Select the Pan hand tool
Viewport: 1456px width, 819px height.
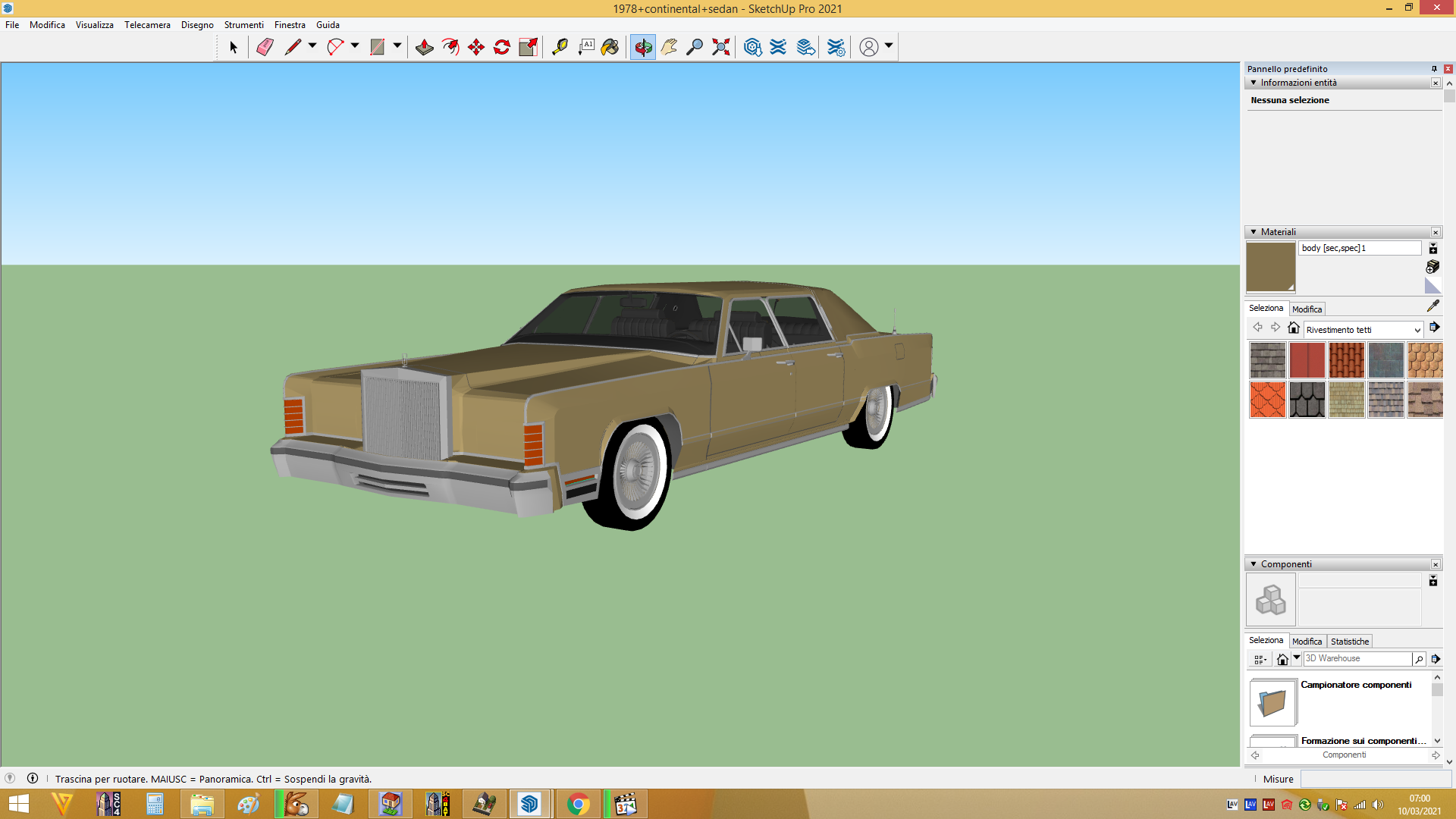coord(669,47)
